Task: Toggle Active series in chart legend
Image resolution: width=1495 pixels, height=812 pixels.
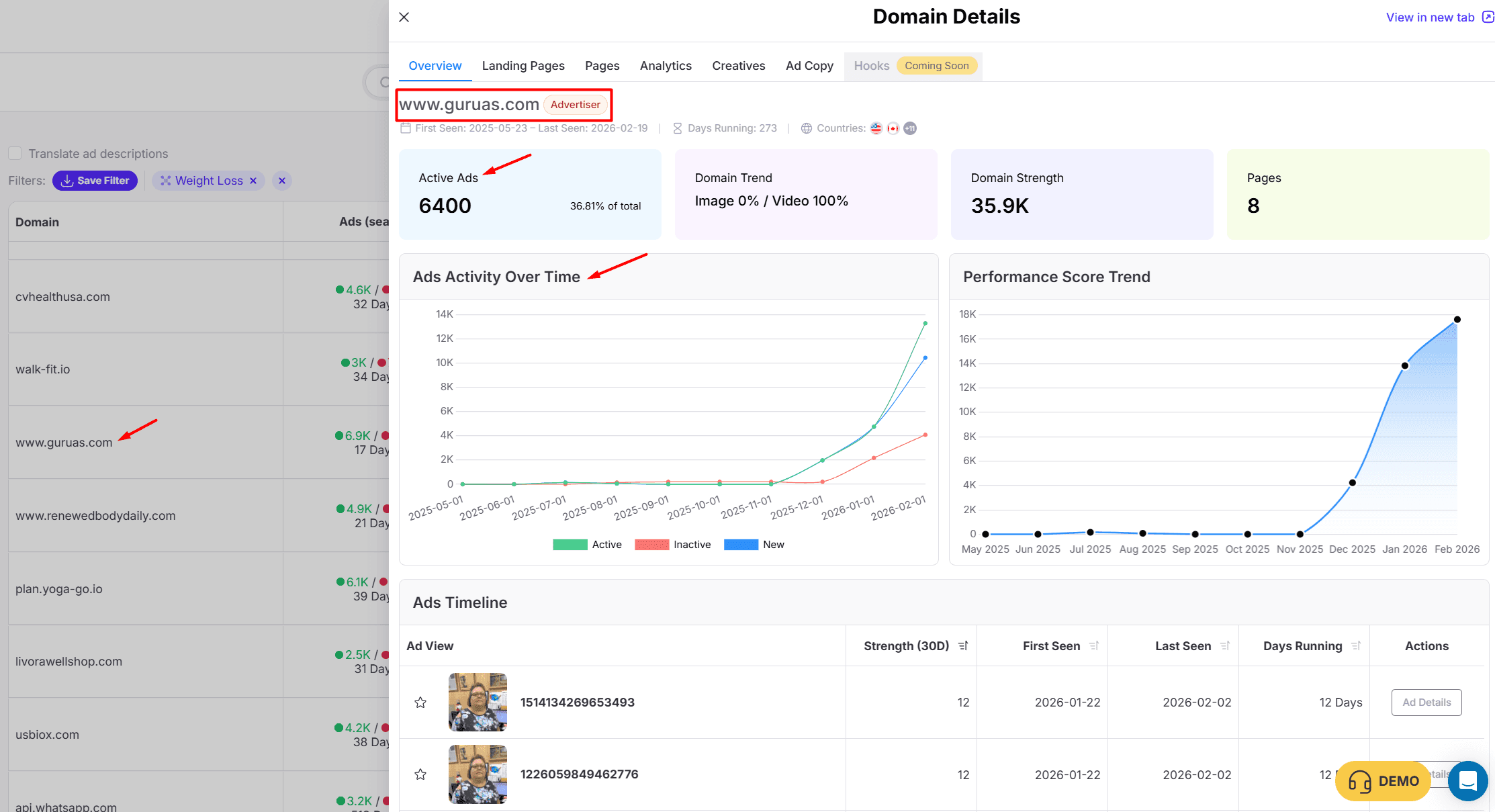Action: (x=570, y=545)
